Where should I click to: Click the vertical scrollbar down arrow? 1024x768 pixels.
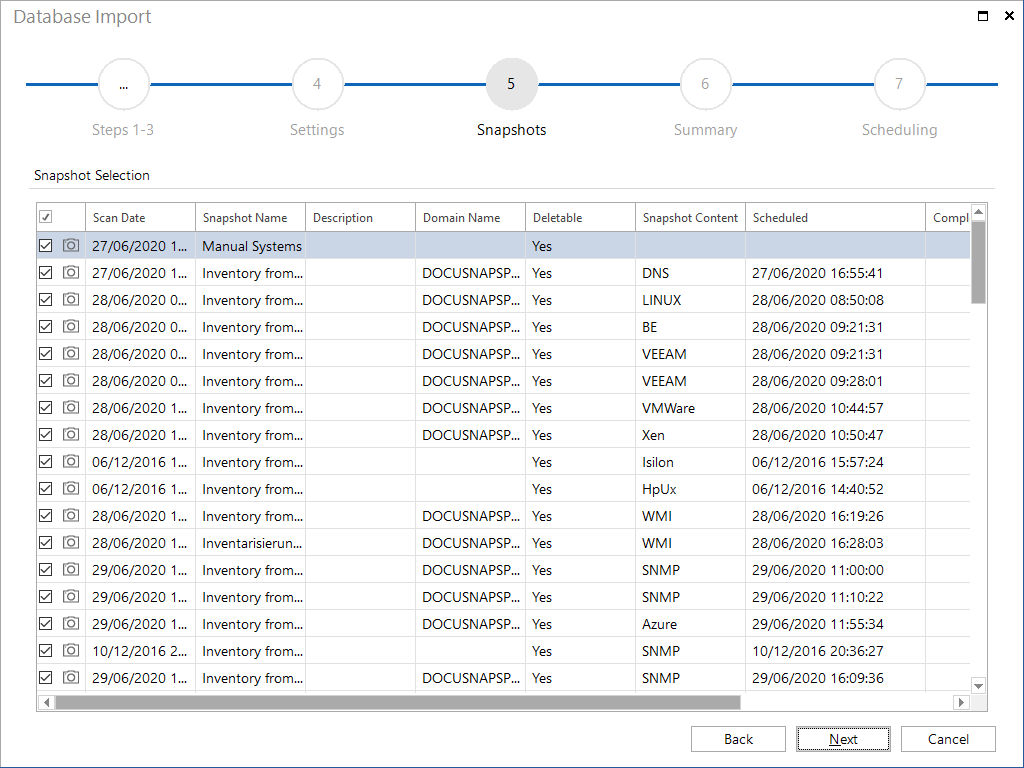coord(978,686)
